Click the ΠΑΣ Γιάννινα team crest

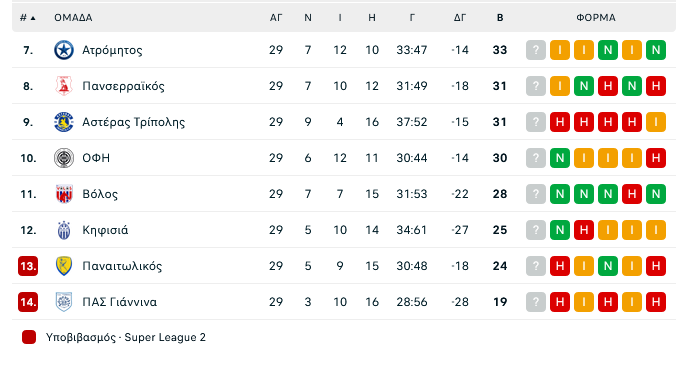[x=64, y=302]
